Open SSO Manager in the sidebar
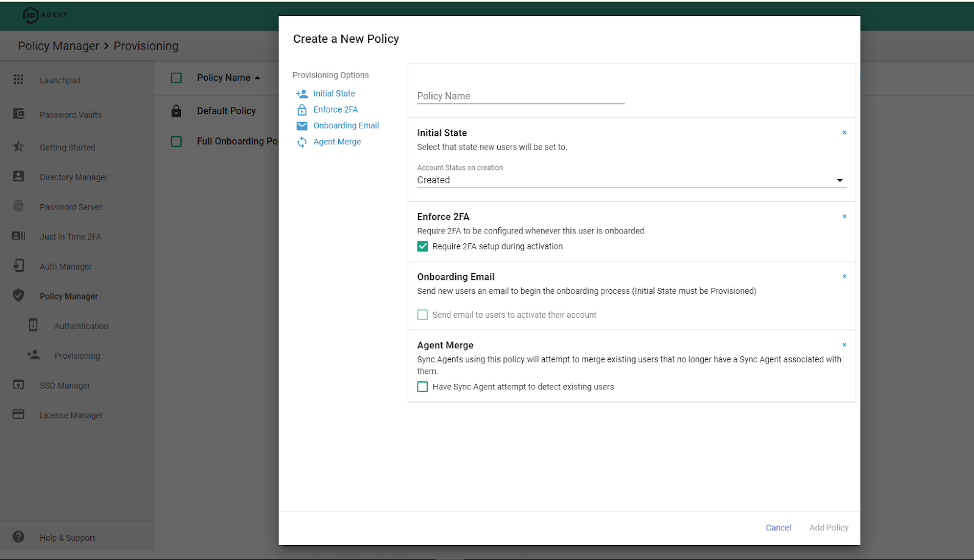This screenshot has width=974, height=560. pyautogui.click(x=65, y=386)
